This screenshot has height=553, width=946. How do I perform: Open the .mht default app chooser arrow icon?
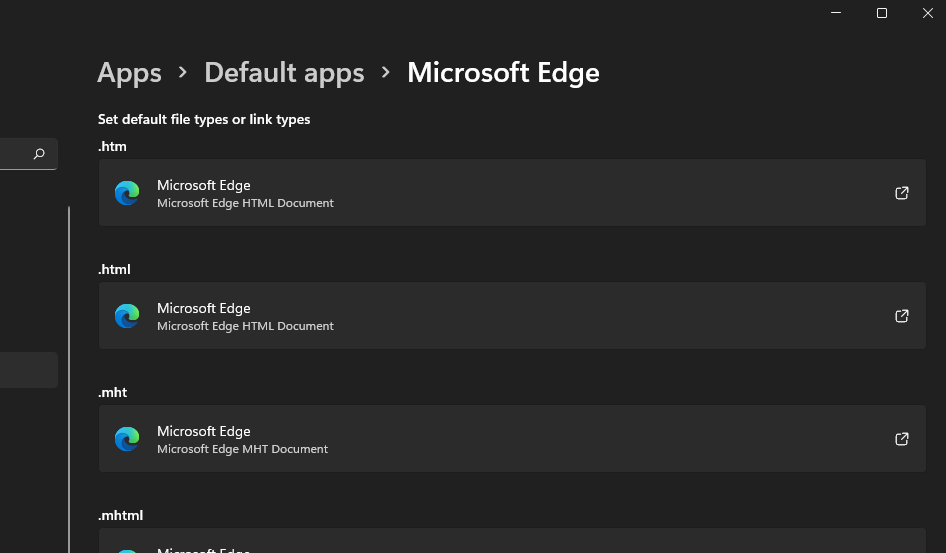901,439
